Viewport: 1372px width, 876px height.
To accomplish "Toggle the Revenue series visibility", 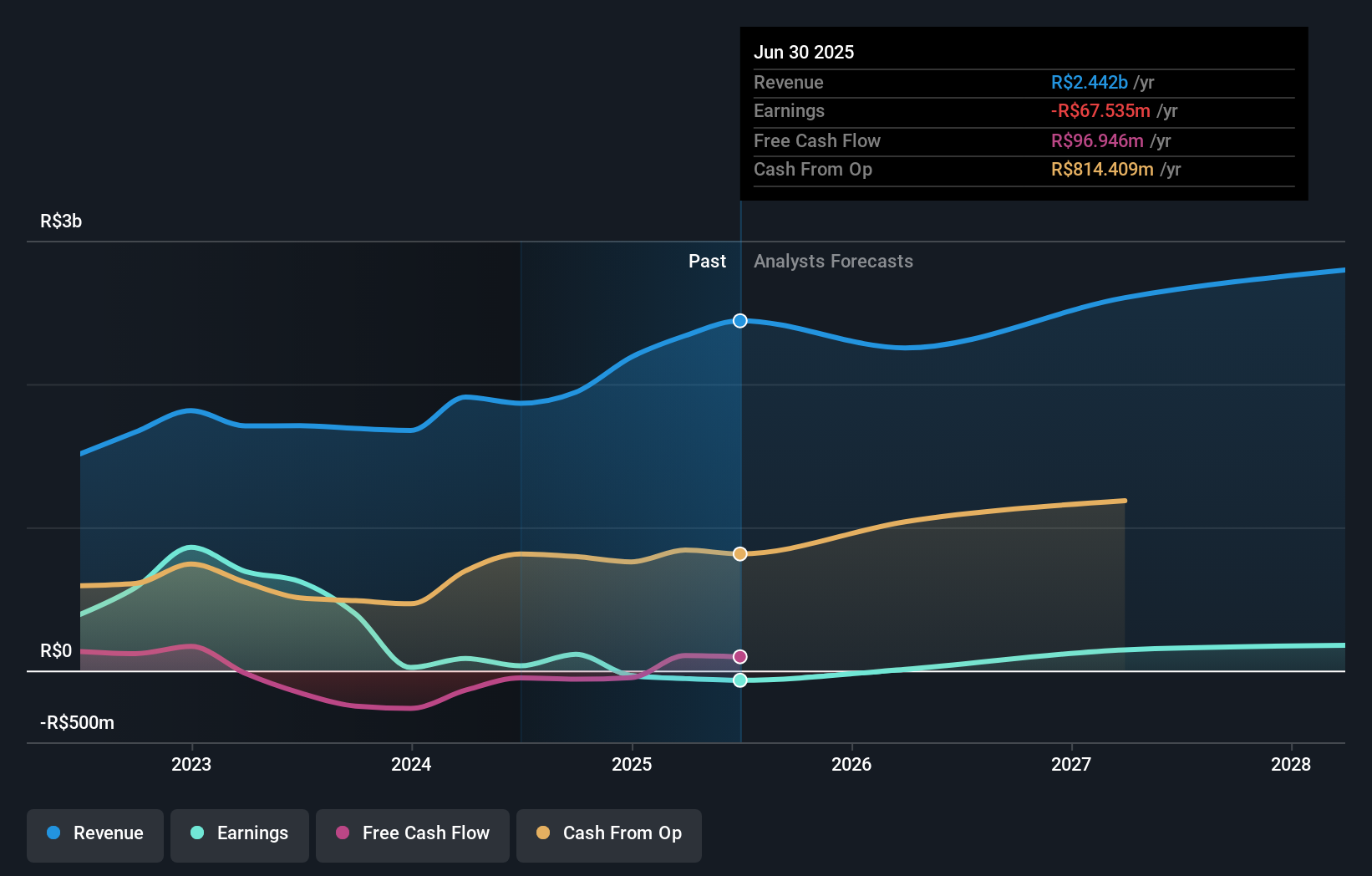I will pos(94,833).
